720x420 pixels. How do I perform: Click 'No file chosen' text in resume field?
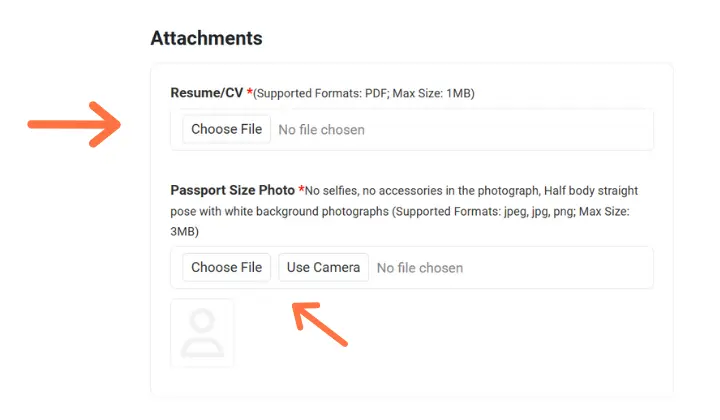coord(321,130)
